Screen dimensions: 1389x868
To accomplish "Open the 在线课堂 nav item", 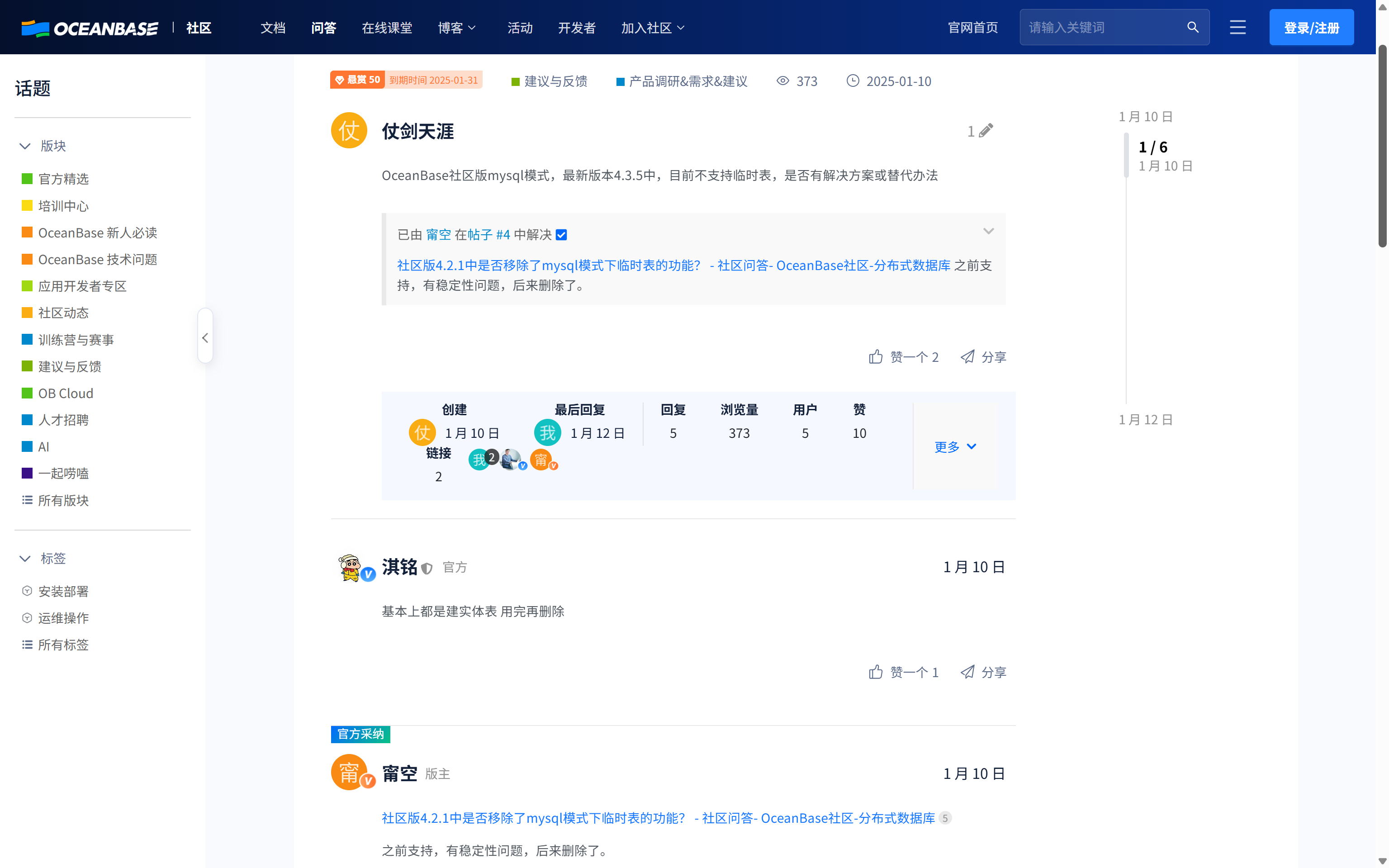I will pos(387,28).
